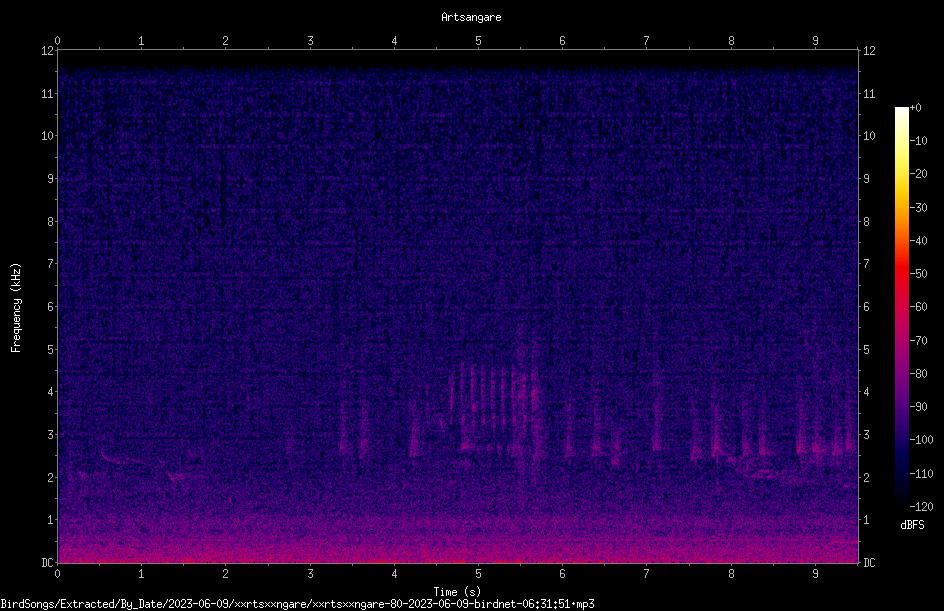Screen dimensions: 944x611
Task: Click the -80 color scale value
Action: [x=918, y=374]
